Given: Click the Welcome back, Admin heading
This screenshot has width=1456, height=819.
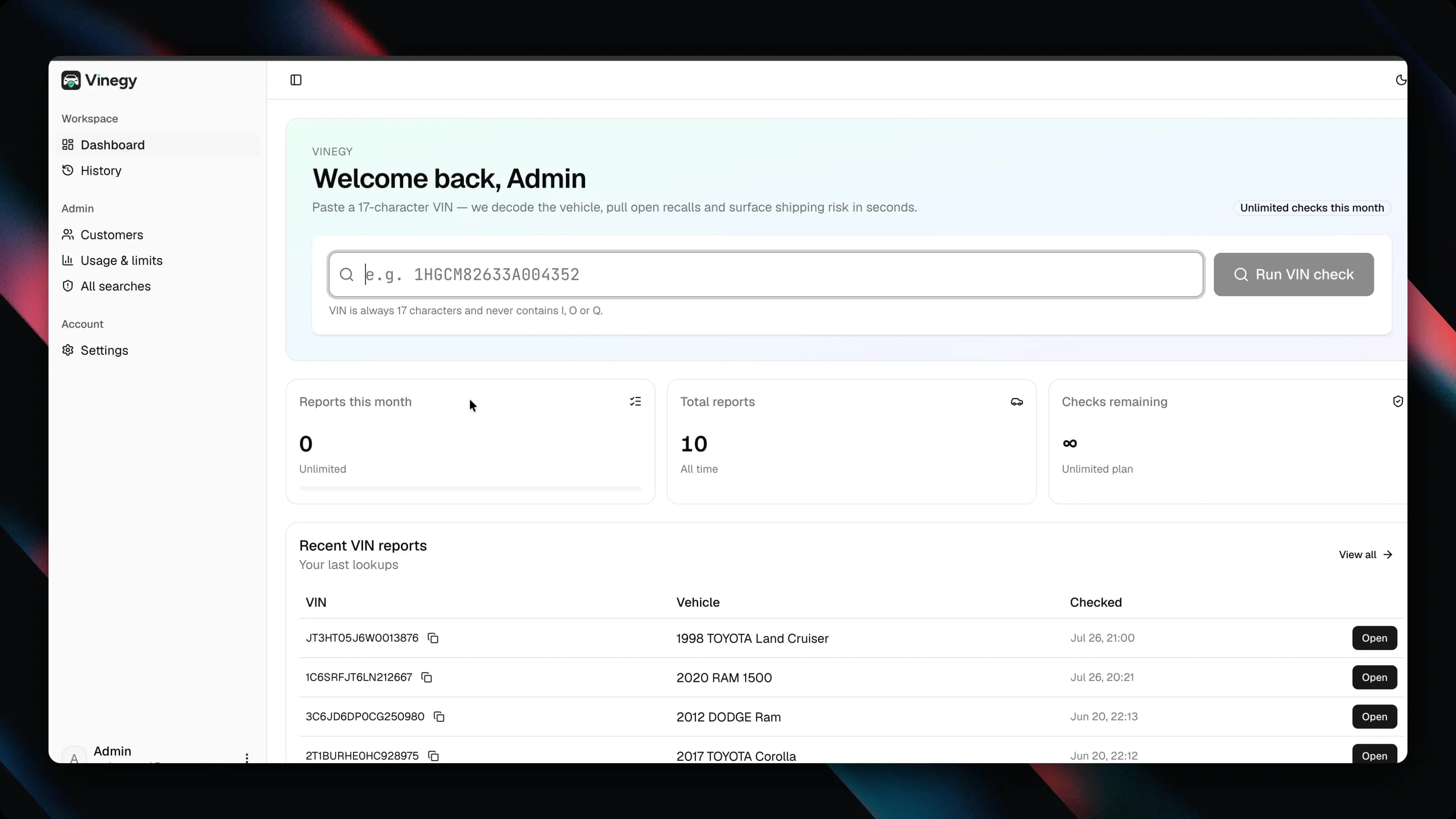Looking at the screenshot, I should (449, 179).
